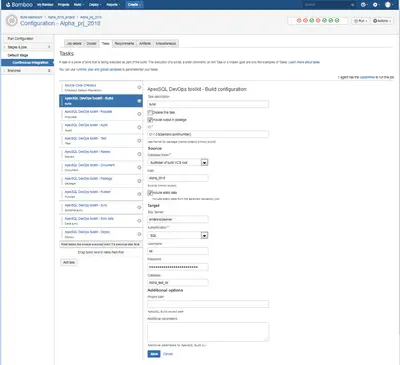Open My Bamboo in header
Viewport: 400px width, 365px height.
point(45,5)
